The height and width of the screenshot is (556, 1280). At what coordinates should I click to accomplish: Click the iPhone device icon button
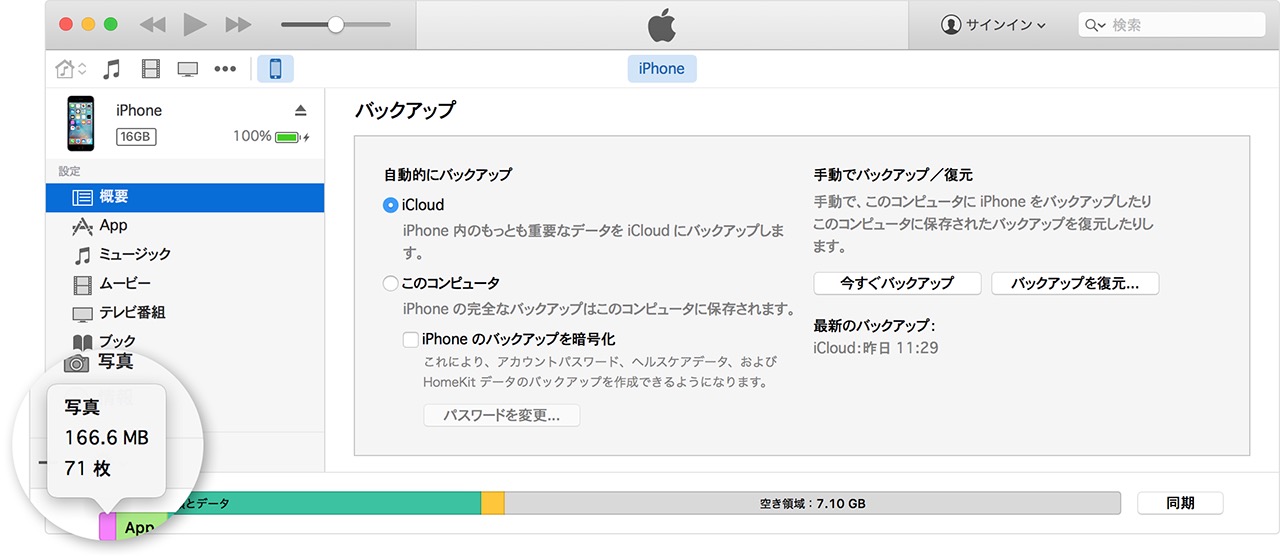coord(275,69)
